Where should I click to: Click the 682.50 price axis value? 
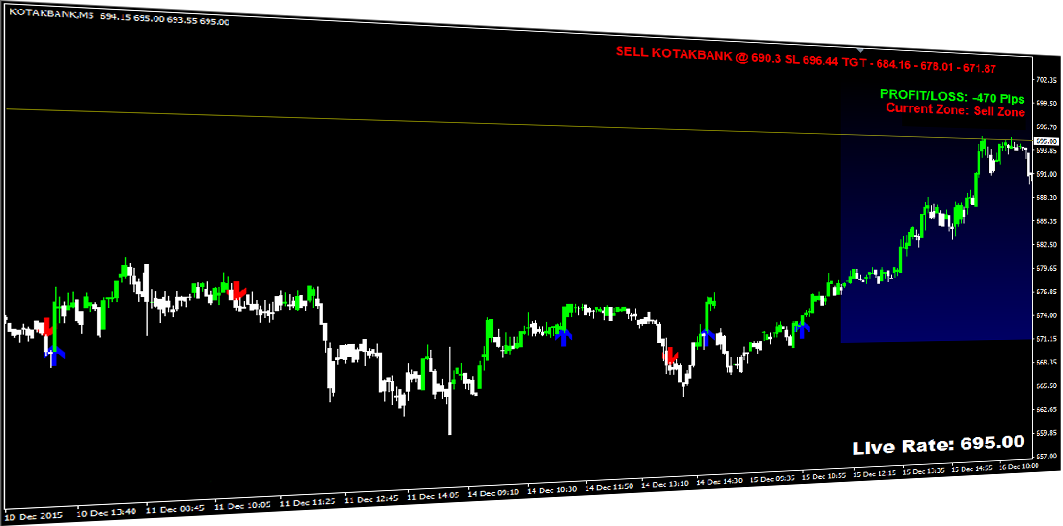point(1047,245)
